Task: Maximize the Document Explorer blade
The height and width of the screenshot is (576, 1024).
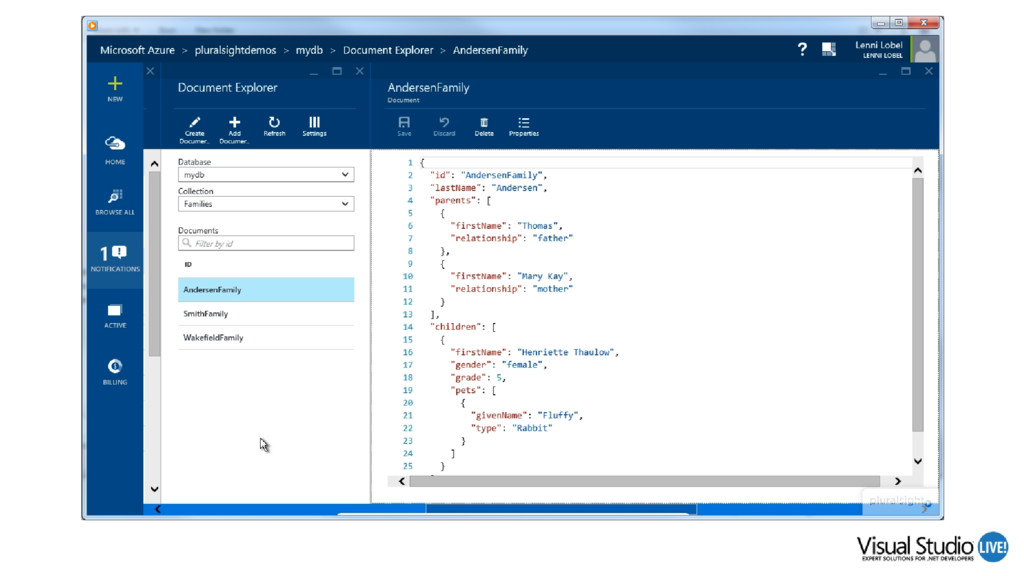Action: (x=337, y=71)
